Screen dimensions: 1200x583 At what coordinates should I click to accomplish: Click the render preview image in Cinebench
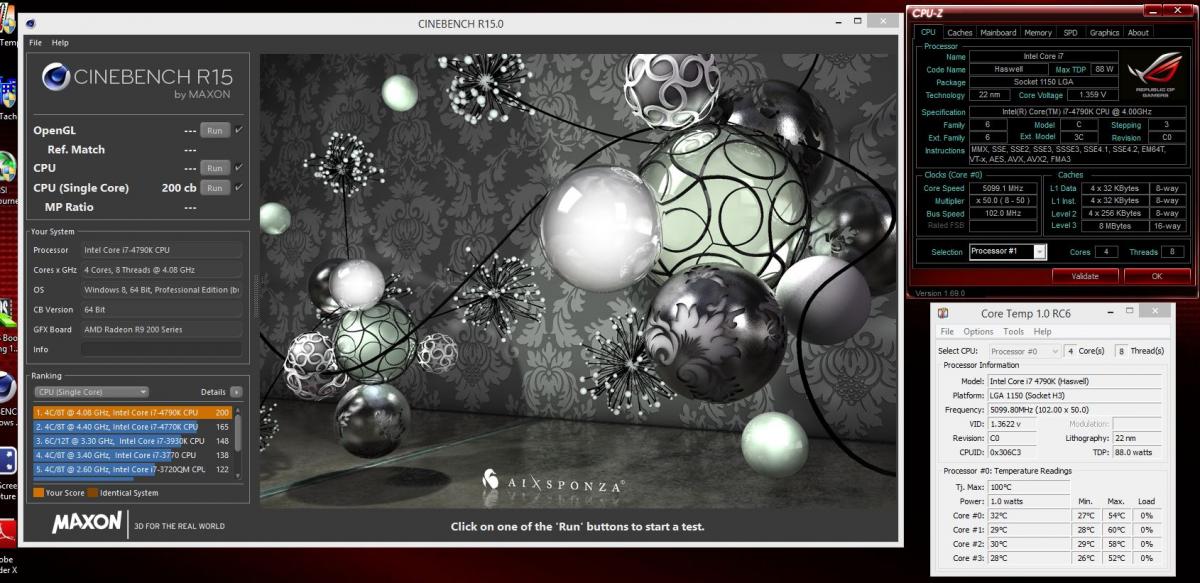[x=575, y=280]
